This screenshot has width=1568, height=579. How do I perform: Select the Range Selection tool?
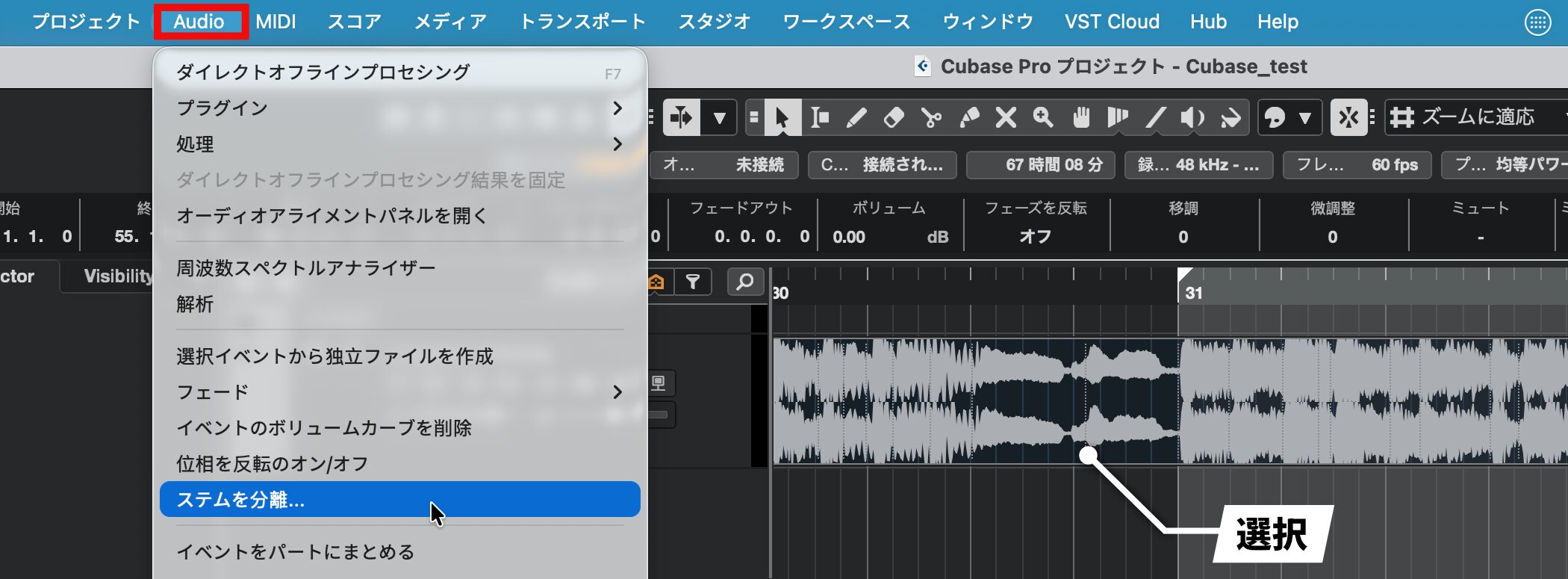(820, 118)
